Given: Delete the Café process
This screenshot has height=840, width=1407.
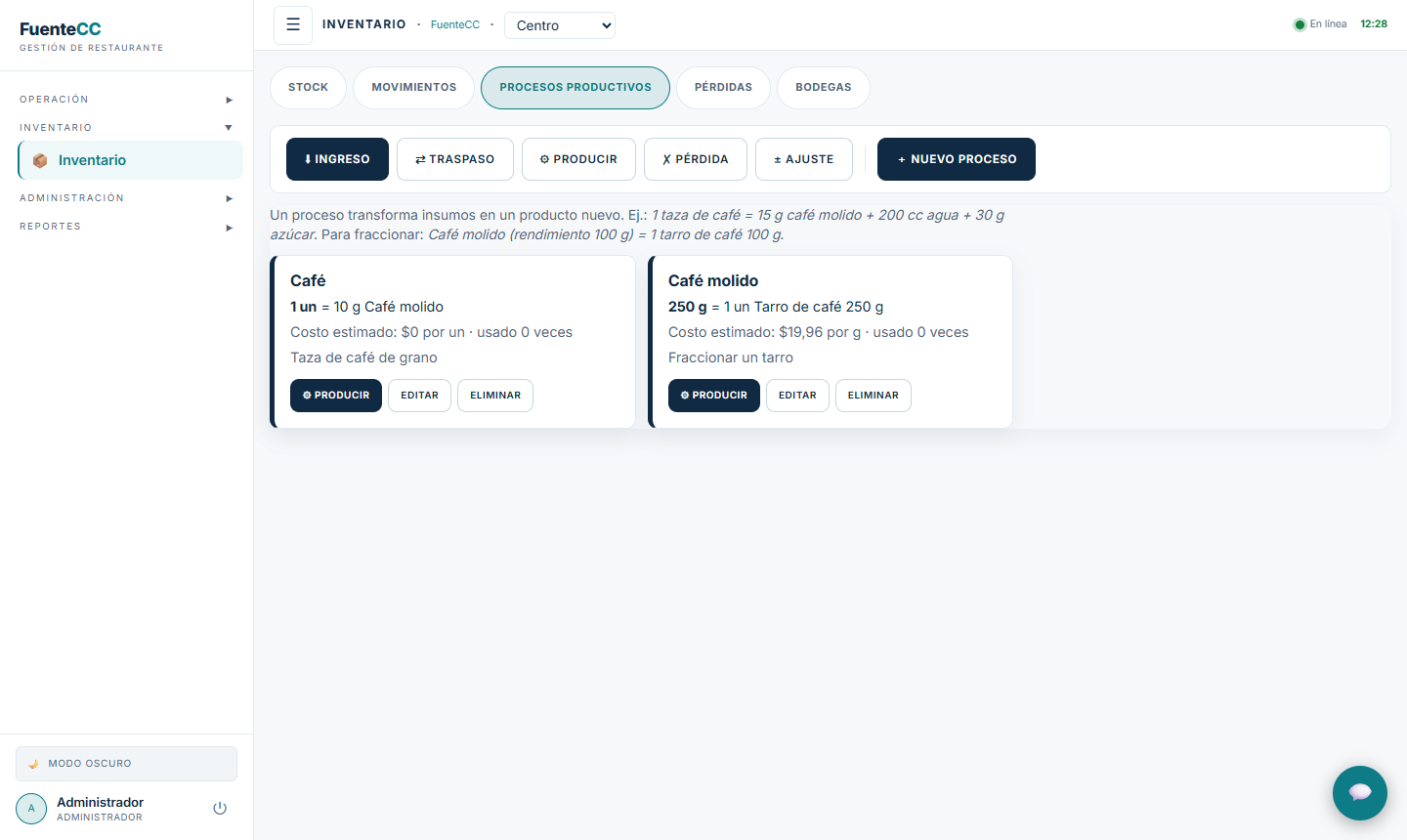Looking at the screenshot, I should (x=495, y=396).
